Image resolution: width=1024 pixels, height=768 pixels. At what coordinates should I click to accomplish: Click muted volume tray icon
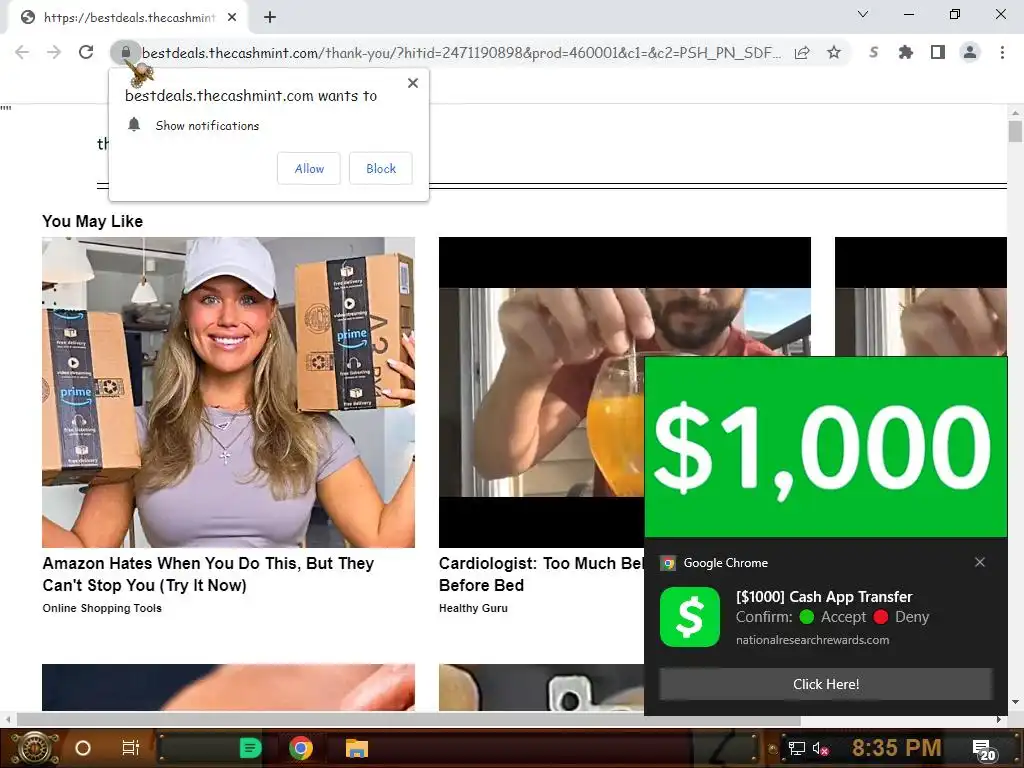pos(821,748)
